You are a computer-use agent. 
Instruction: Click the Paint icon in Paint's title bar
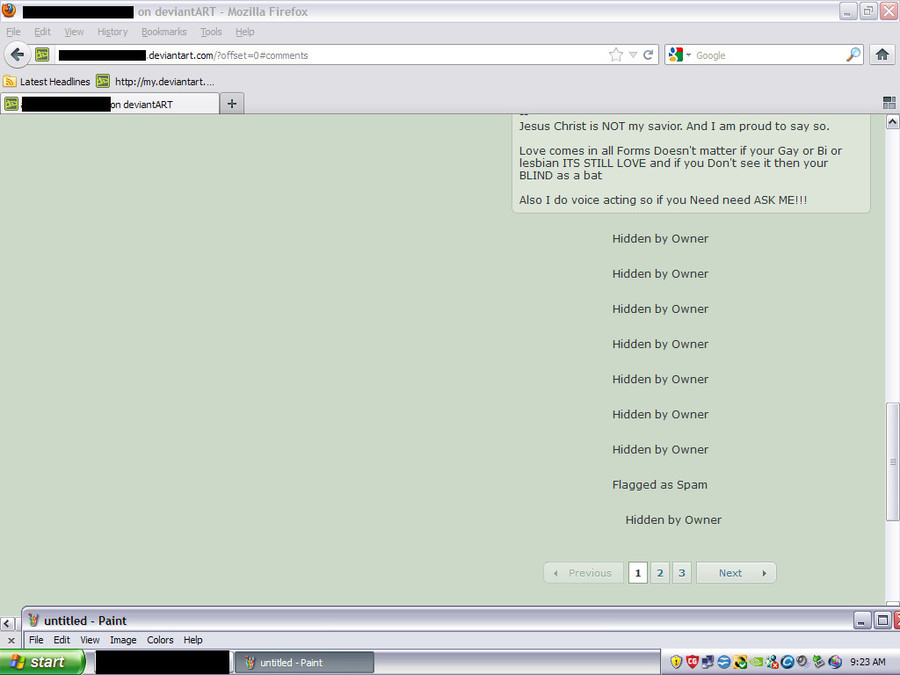[33, 620]
